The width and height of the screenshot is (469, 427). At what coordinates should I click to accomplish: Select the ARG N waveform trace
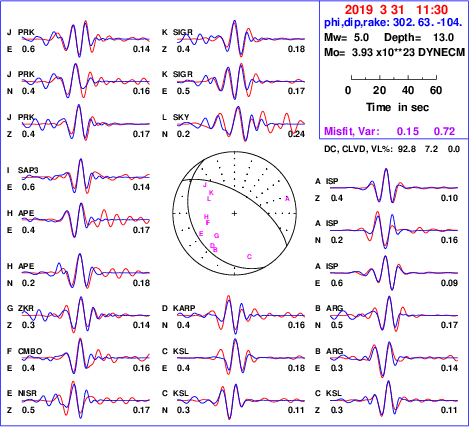coord(394,315)
